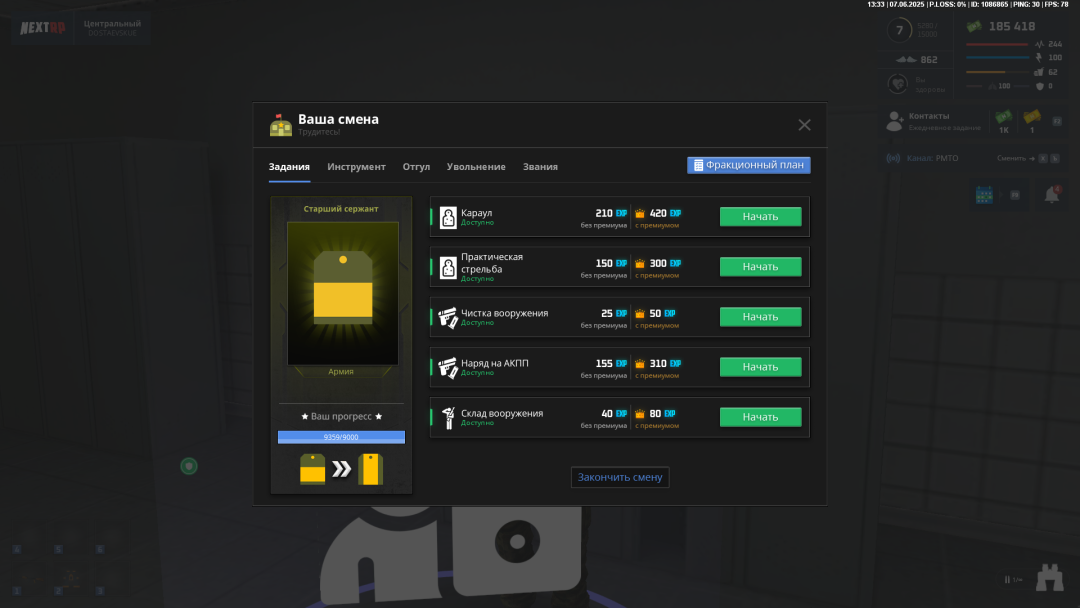Go to the Звания tab
Screen dimensions: 1080x608
(540, 167)
